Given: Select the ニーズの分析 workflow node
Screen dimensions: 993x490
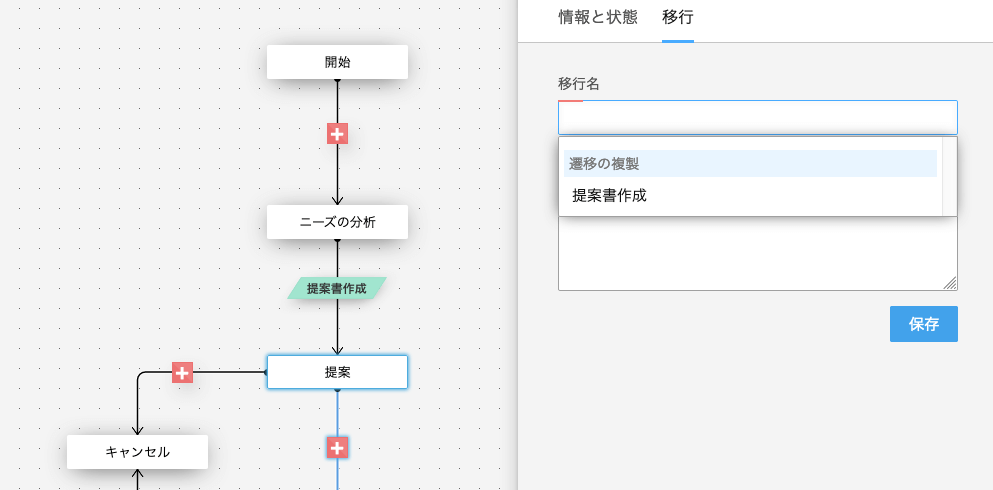Looking at the screenshot, I should (x=337, y=222).
